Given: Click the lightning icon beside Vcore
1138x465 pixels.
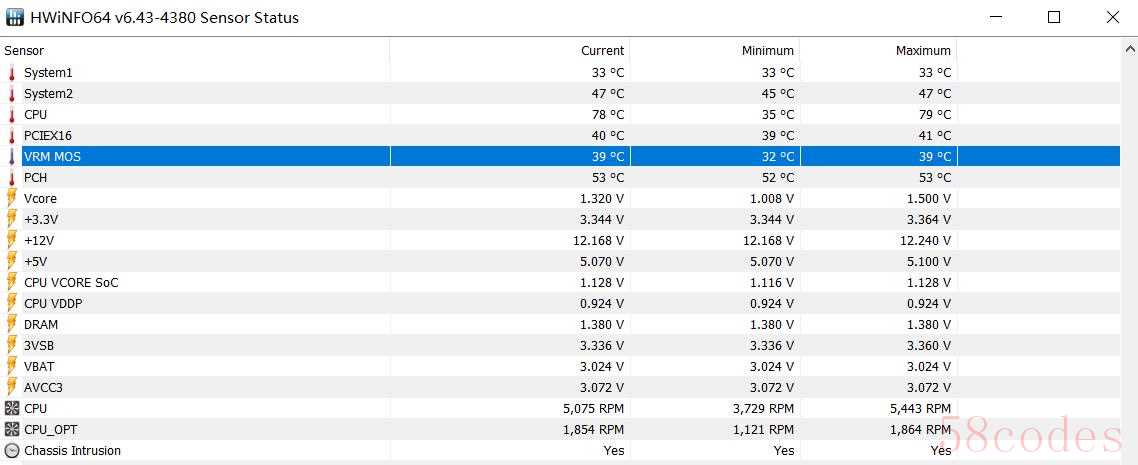Looking at the screenshot, I should click(12, 198).
